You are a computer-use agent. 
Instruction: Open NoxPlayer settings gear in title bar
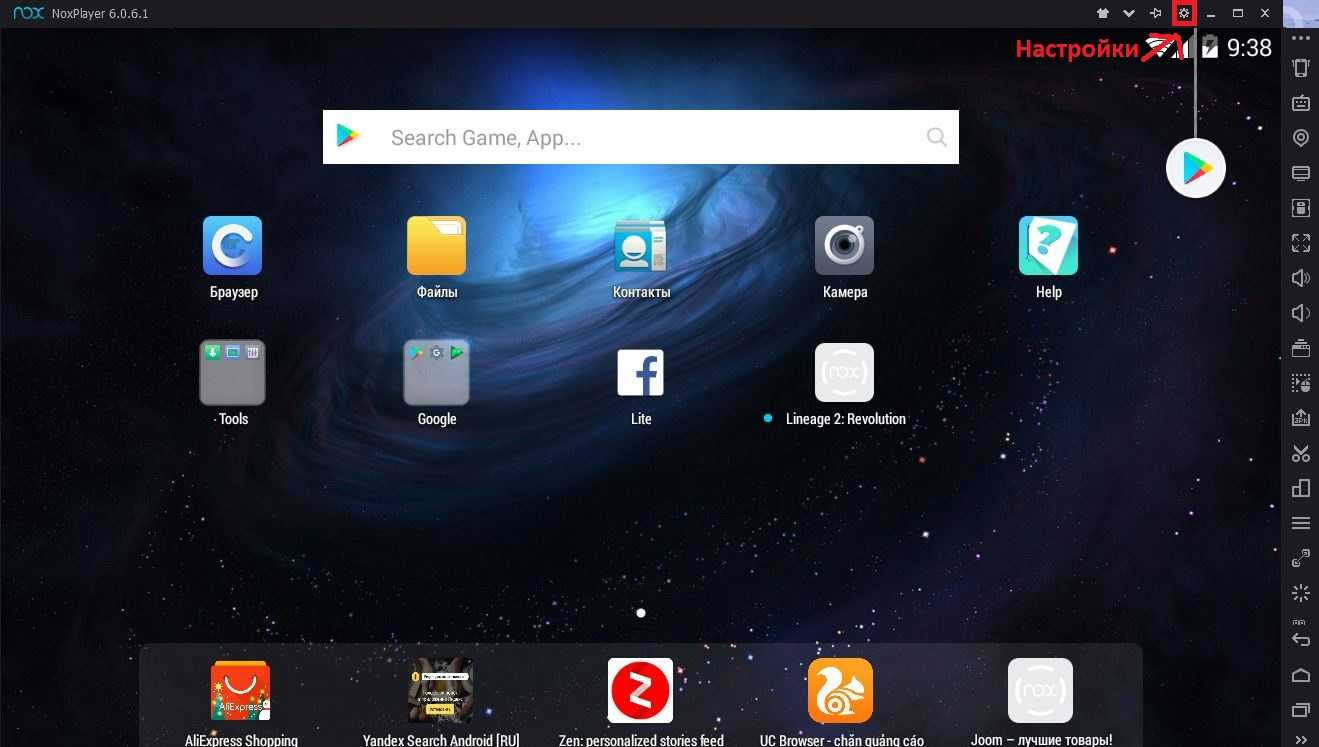click(x=1184, y=13)
